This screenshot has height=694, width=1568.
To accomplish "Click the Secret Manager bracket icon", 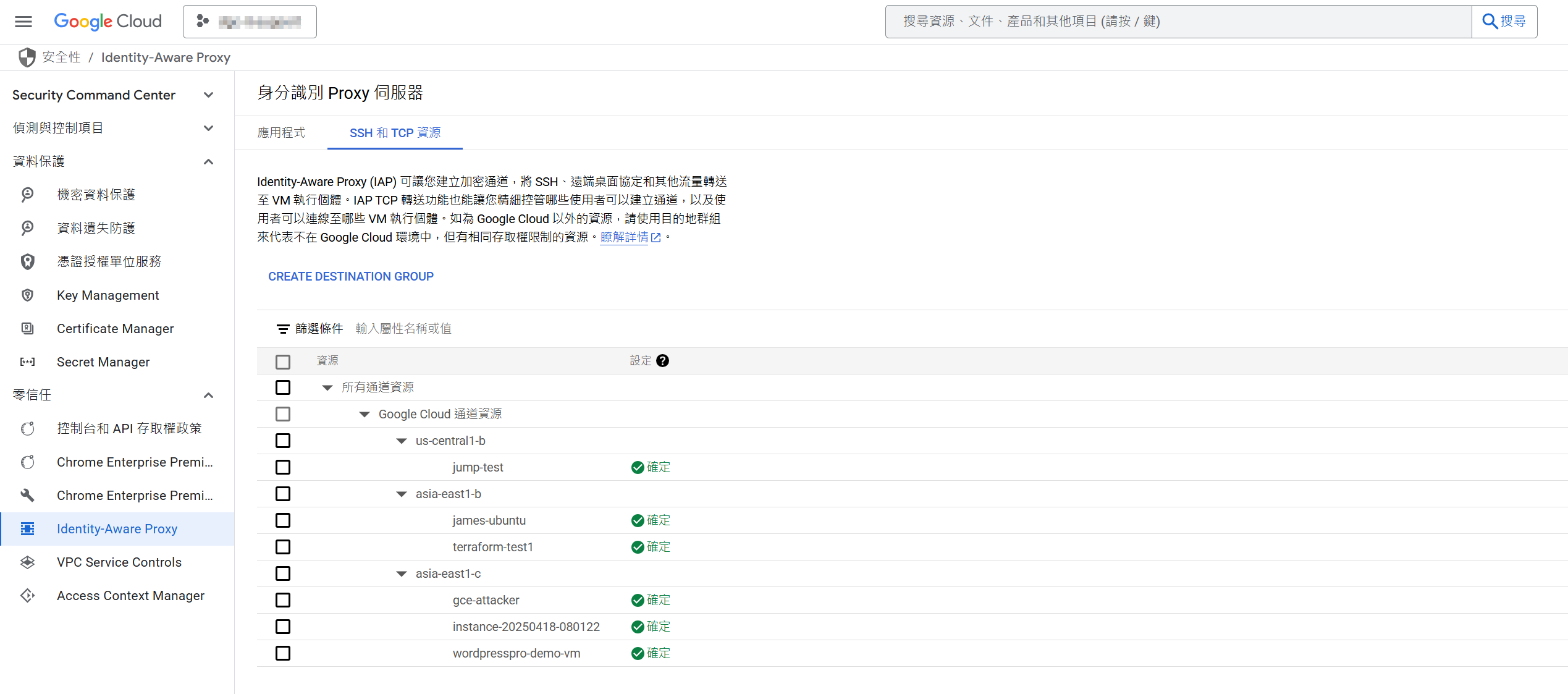I will pyautogui.click(x=27, y=362).
